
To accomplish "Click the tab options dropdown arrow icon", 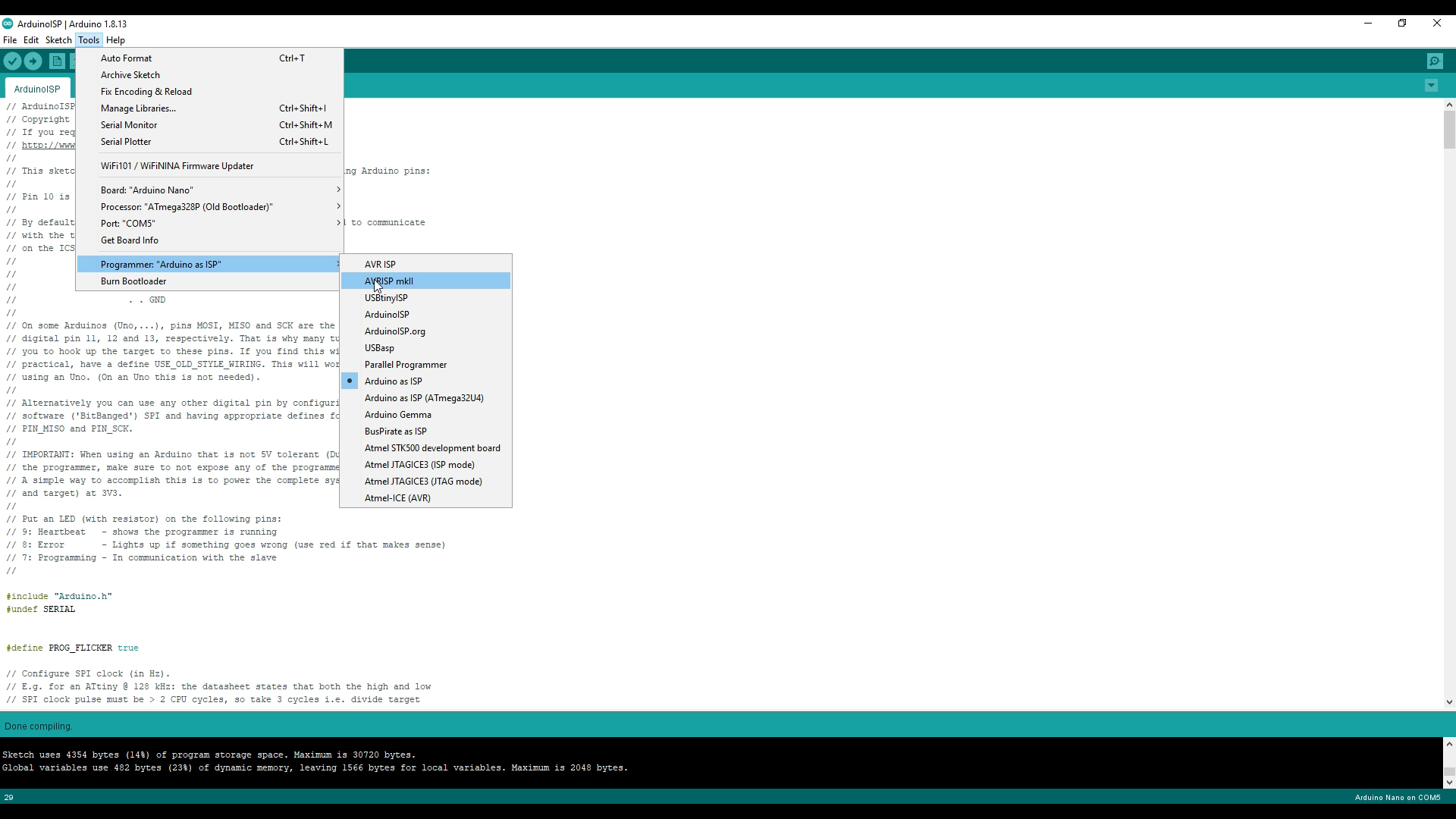I will click(x=1431, y=86).
